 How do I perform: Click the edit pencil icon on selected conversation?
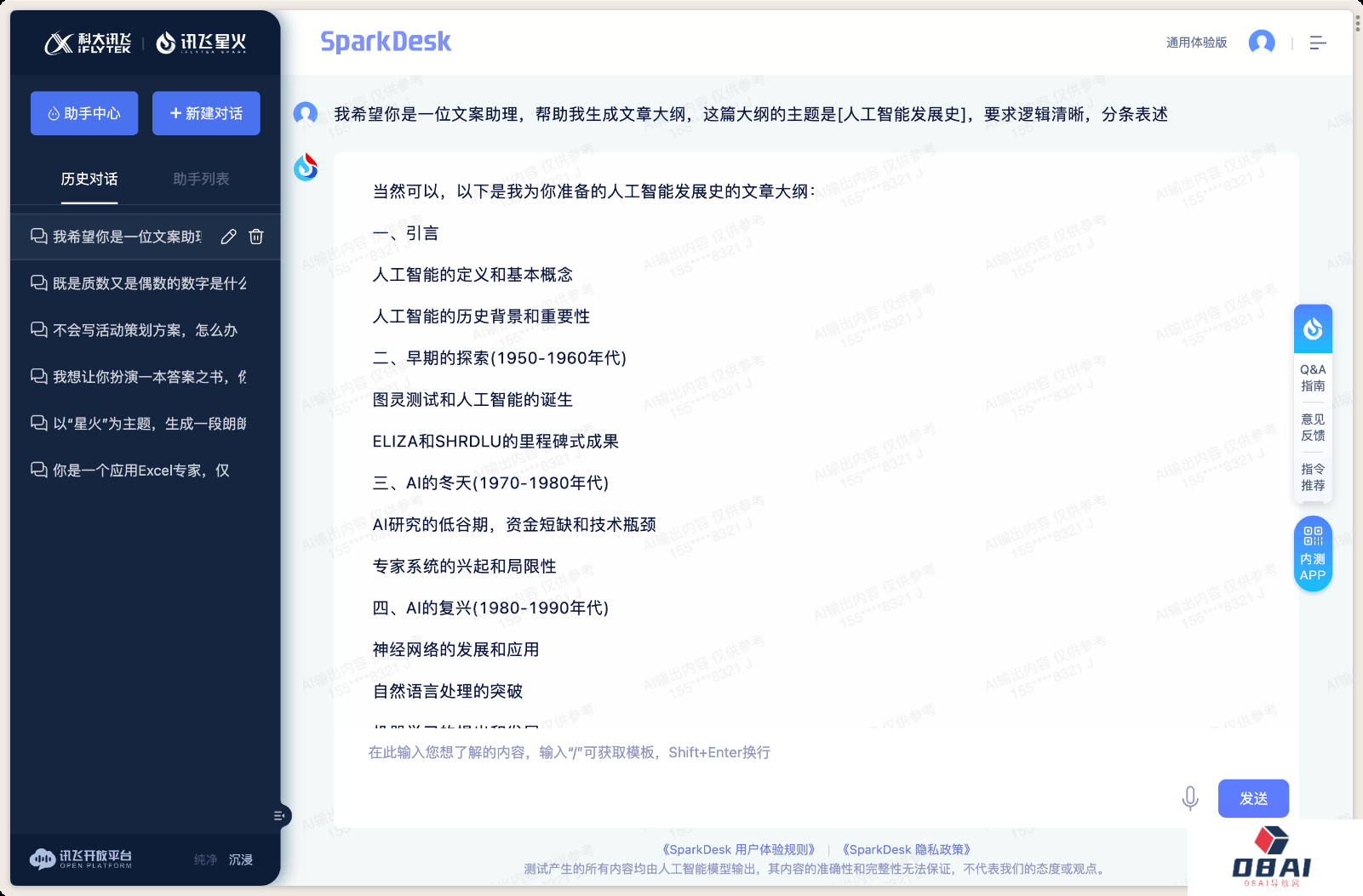pos(228,237)
